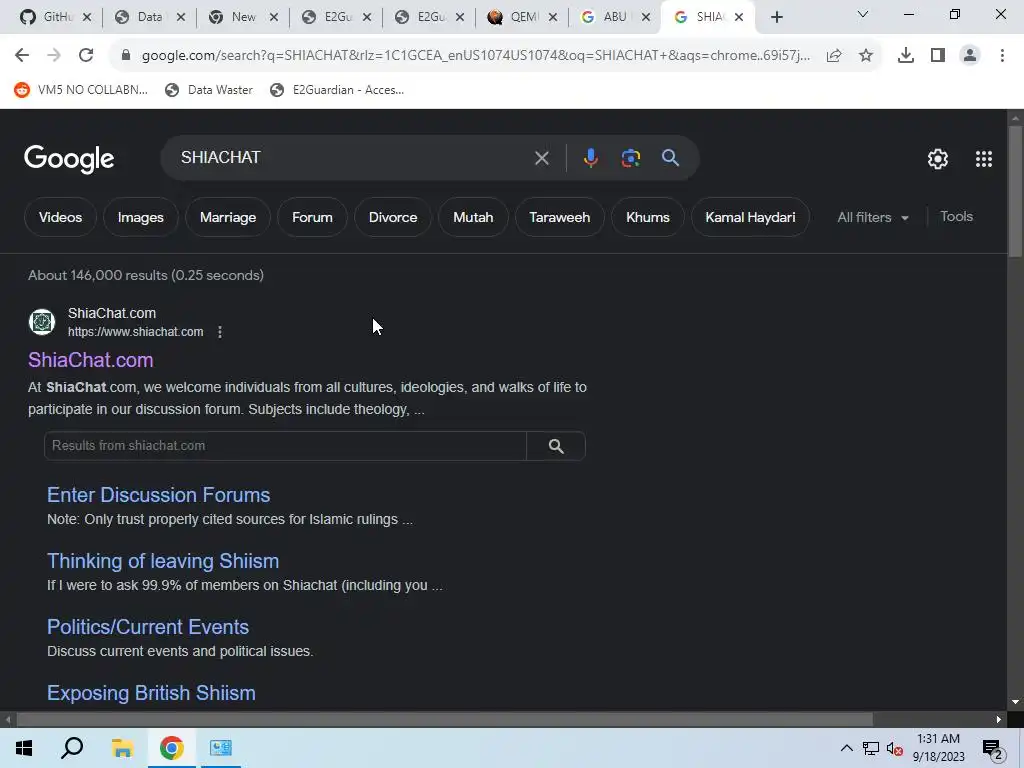Open the ShiaChat.com result title
The height and width of the screenshot is (768, 1024).
point(91,360)
